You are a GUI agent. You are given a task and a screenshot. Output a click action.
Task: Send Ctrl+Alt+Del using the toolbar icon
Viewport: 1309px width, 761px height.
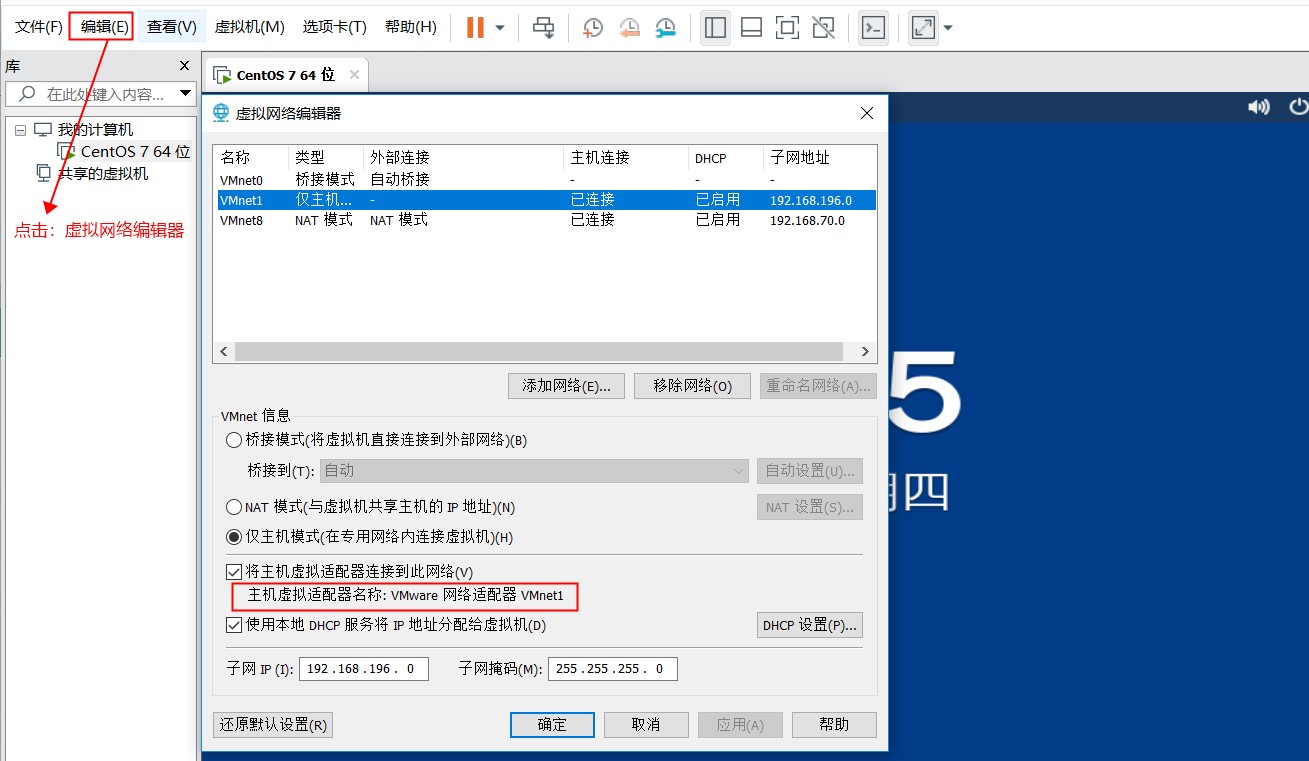544,28
